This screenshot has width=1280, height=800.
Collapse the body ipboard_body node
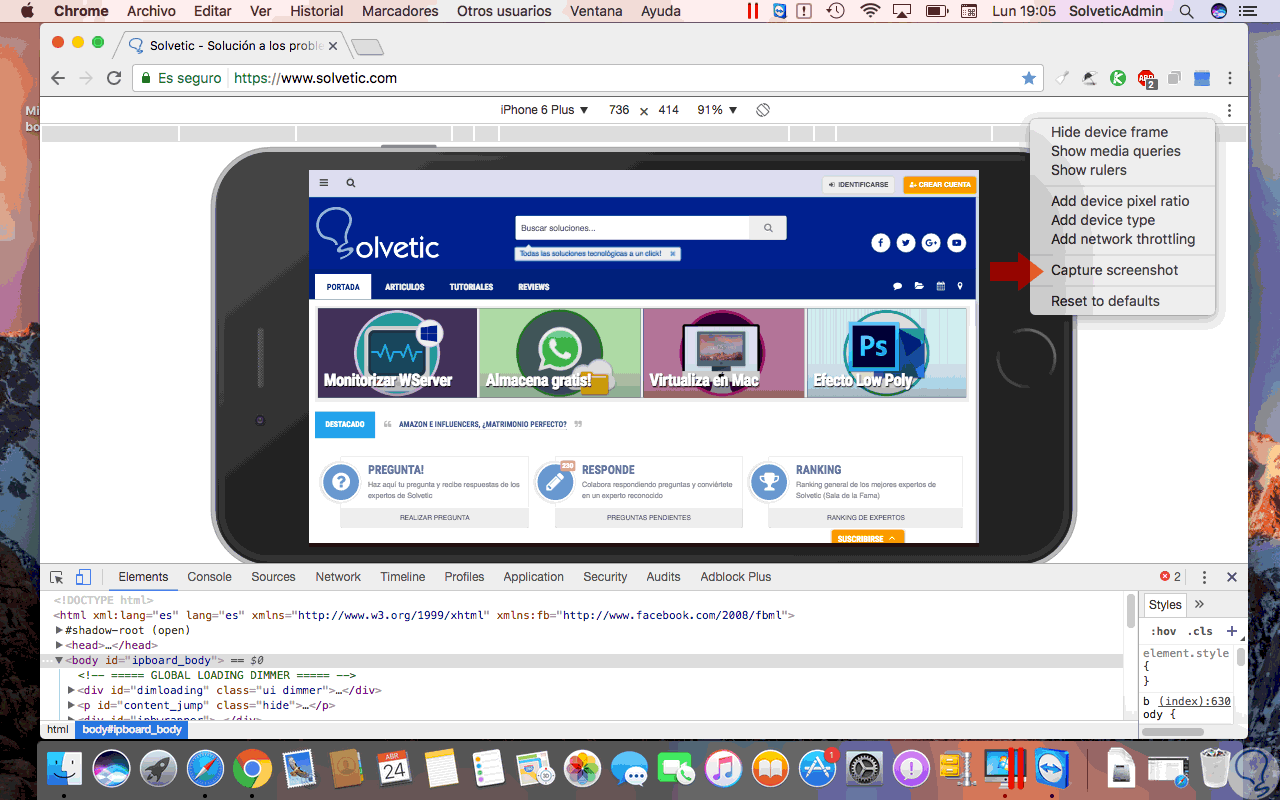[59, 661]
